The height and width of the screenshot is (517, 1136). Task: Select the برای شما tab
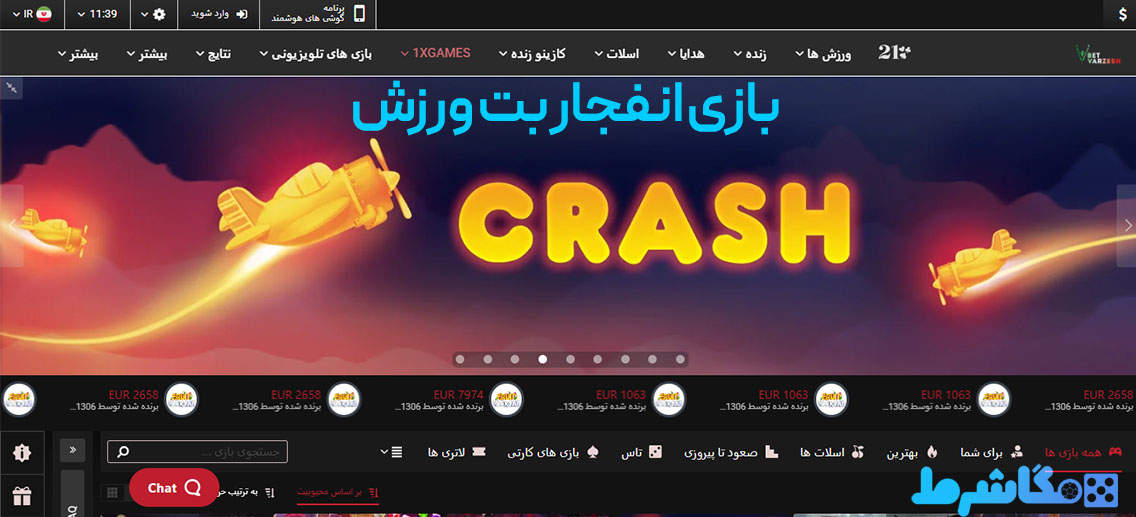click(993, 452)
